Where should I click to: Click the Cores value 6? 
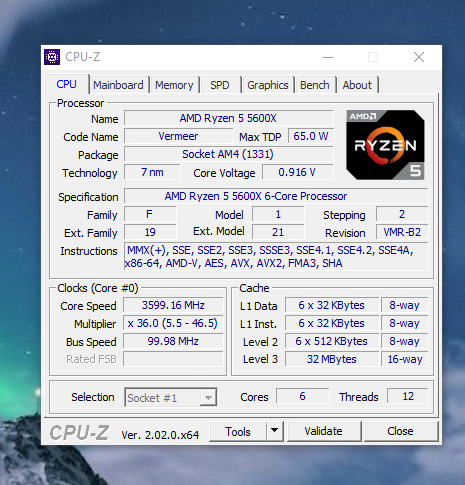pyautogui.click(x=303, y=396)
